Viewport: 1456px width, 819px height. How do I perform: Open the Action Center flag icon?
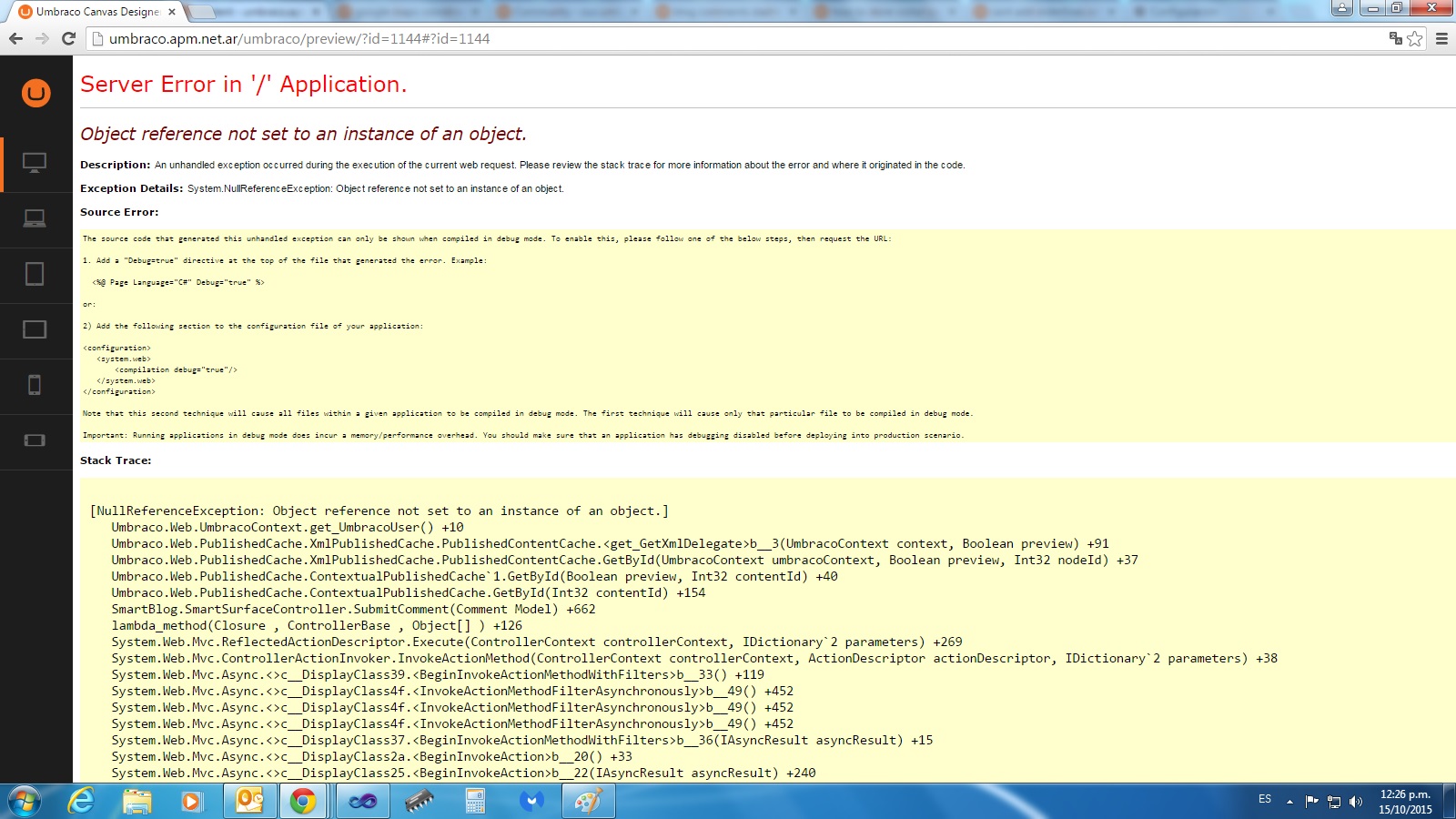coord(1311,801)
